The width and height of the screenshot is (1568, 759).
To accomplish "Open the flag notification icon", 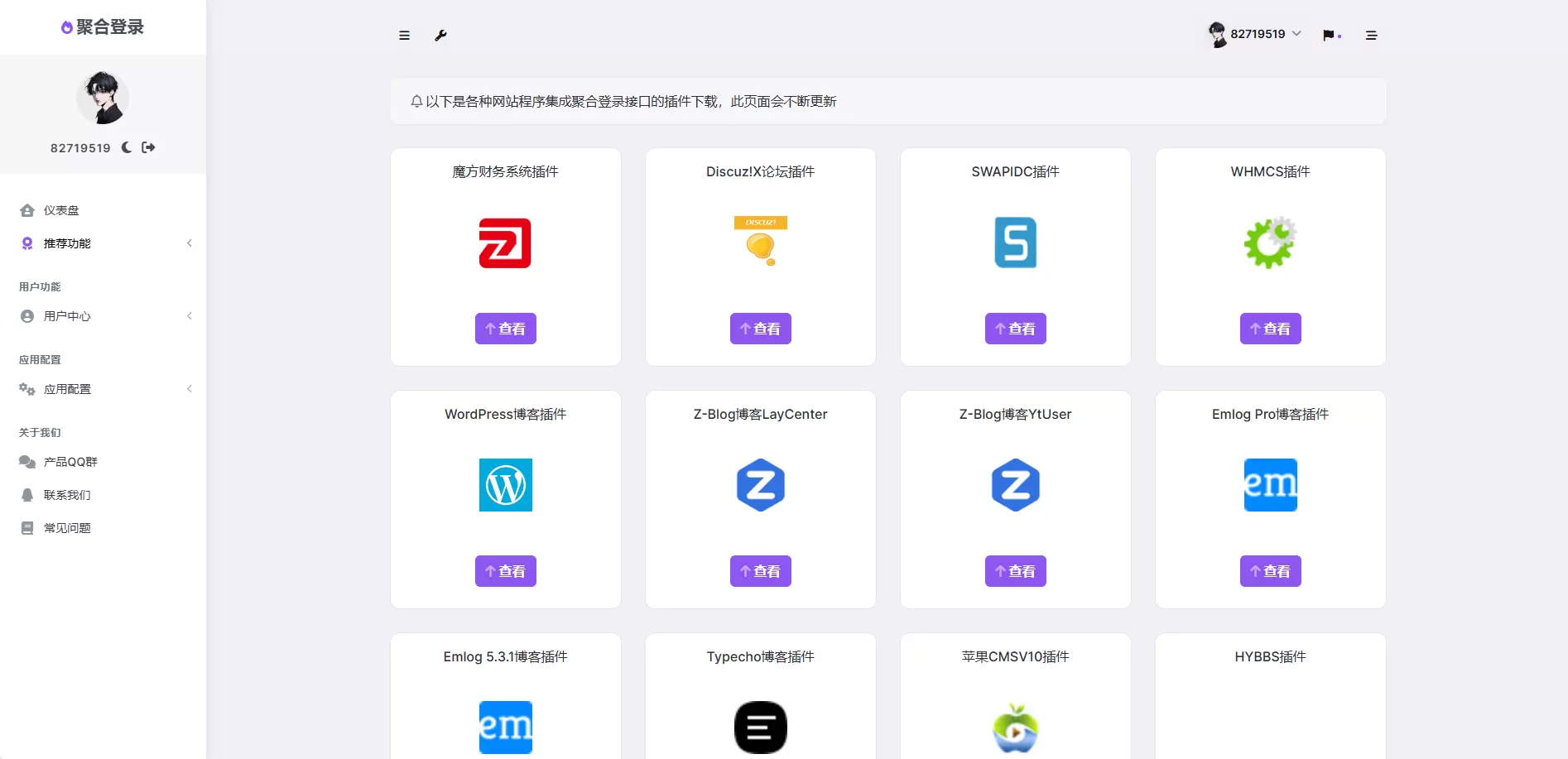I will point(1329,36).
